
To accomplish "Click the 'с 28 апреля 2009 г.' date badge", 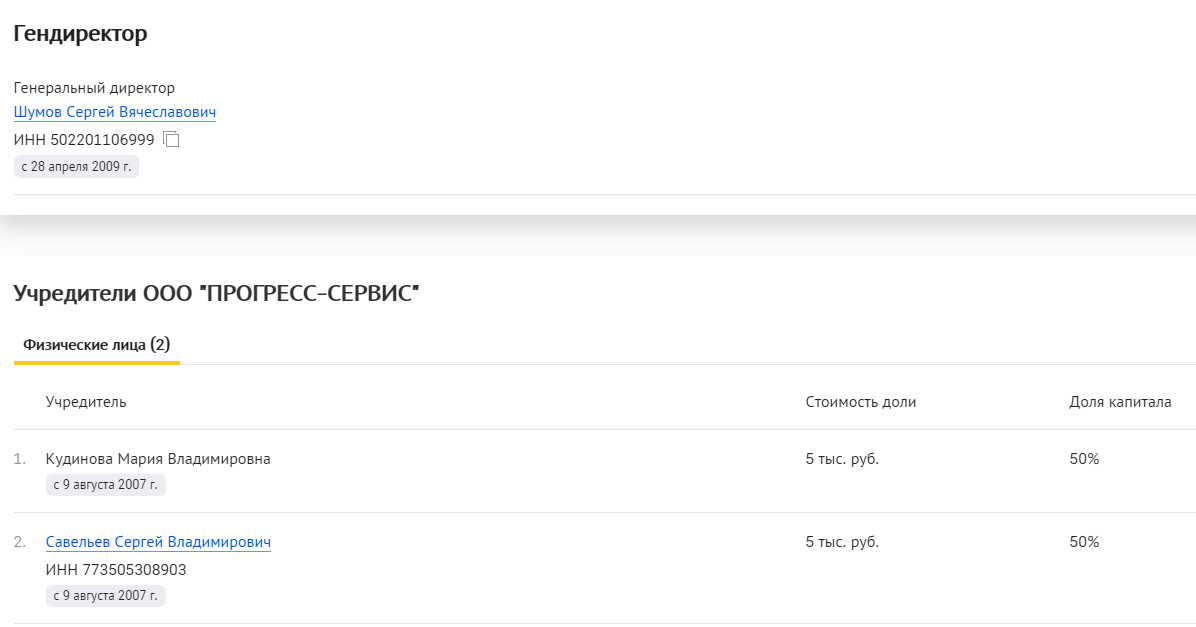I will pyautogui.click(x=76, y=167).
